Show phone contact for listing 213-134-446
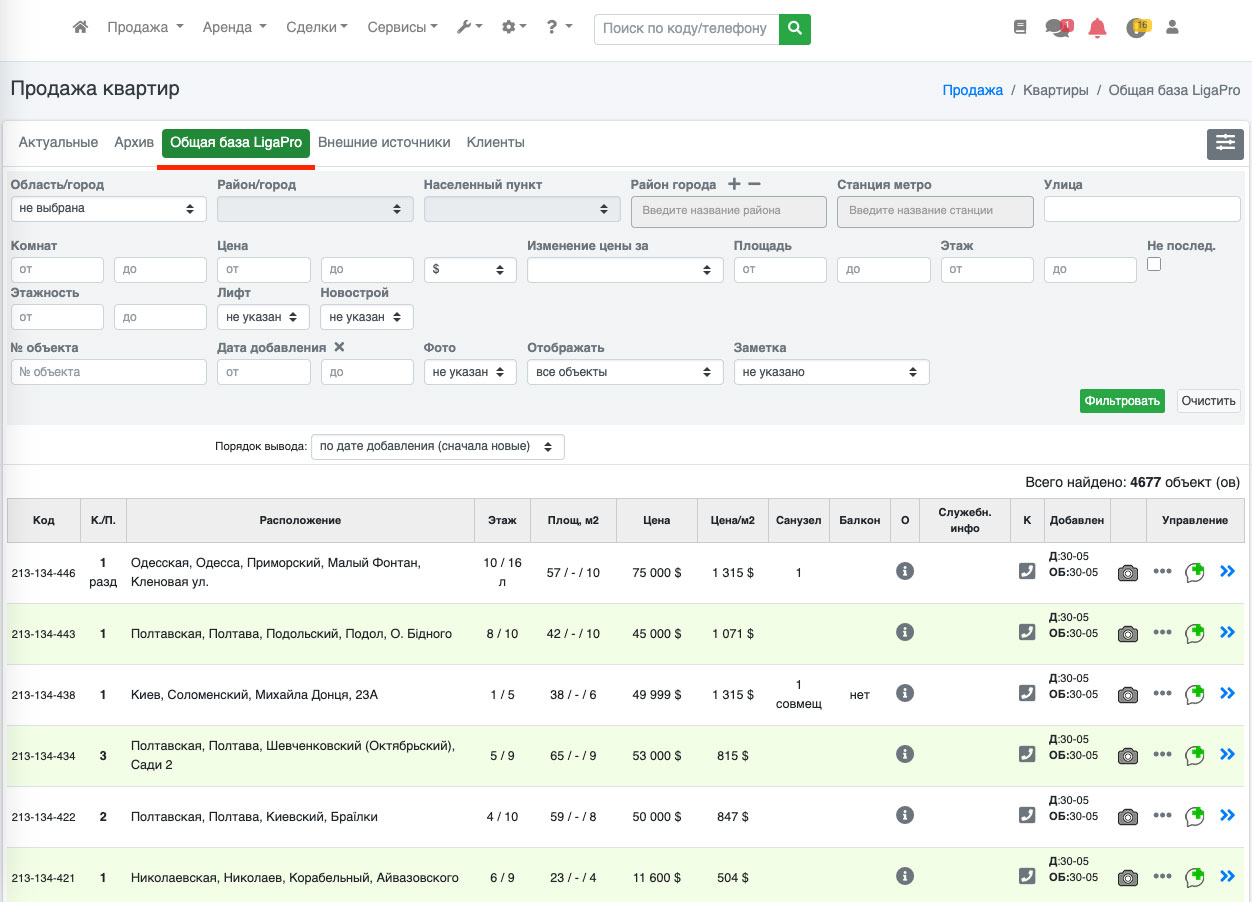The image size is (1252, 902). click(x=1026, y=571)
